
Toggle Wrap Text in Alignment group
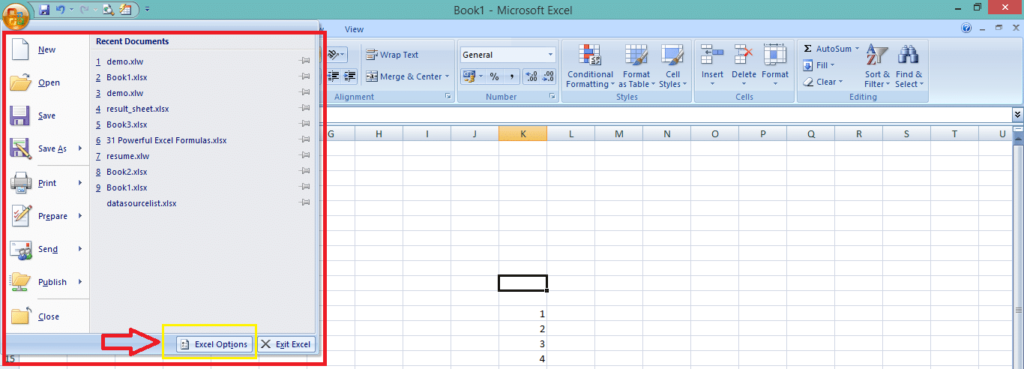[x=392, y=55]
